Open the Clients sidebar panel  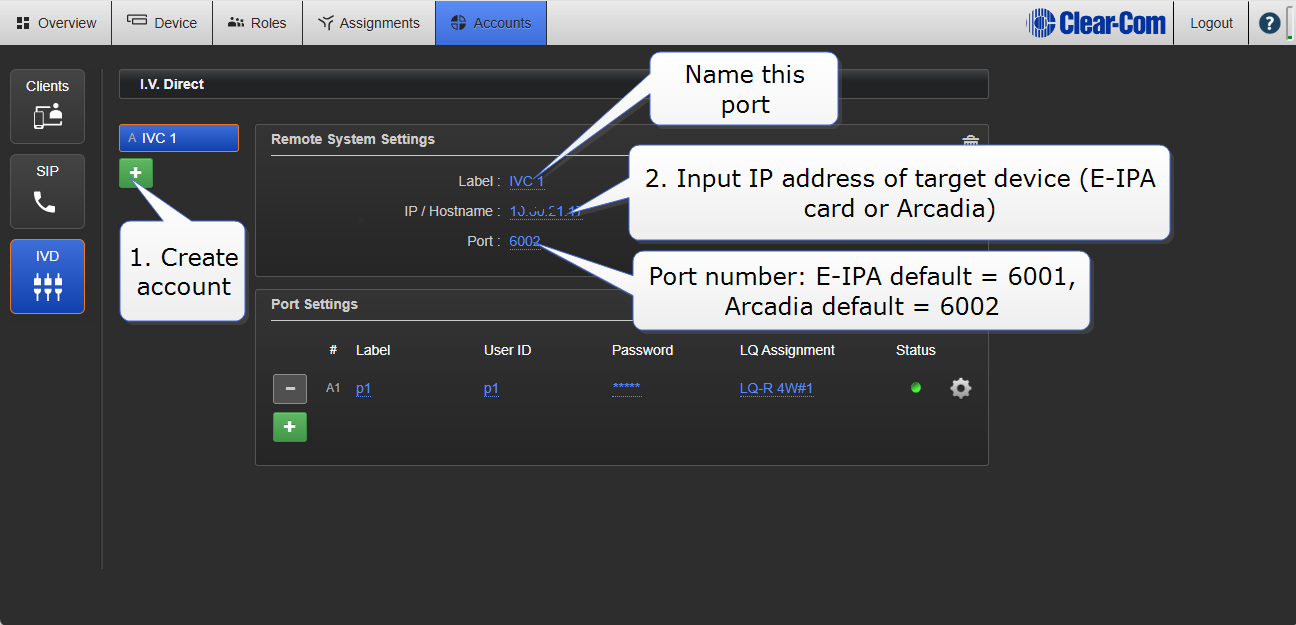coord(47,106)
